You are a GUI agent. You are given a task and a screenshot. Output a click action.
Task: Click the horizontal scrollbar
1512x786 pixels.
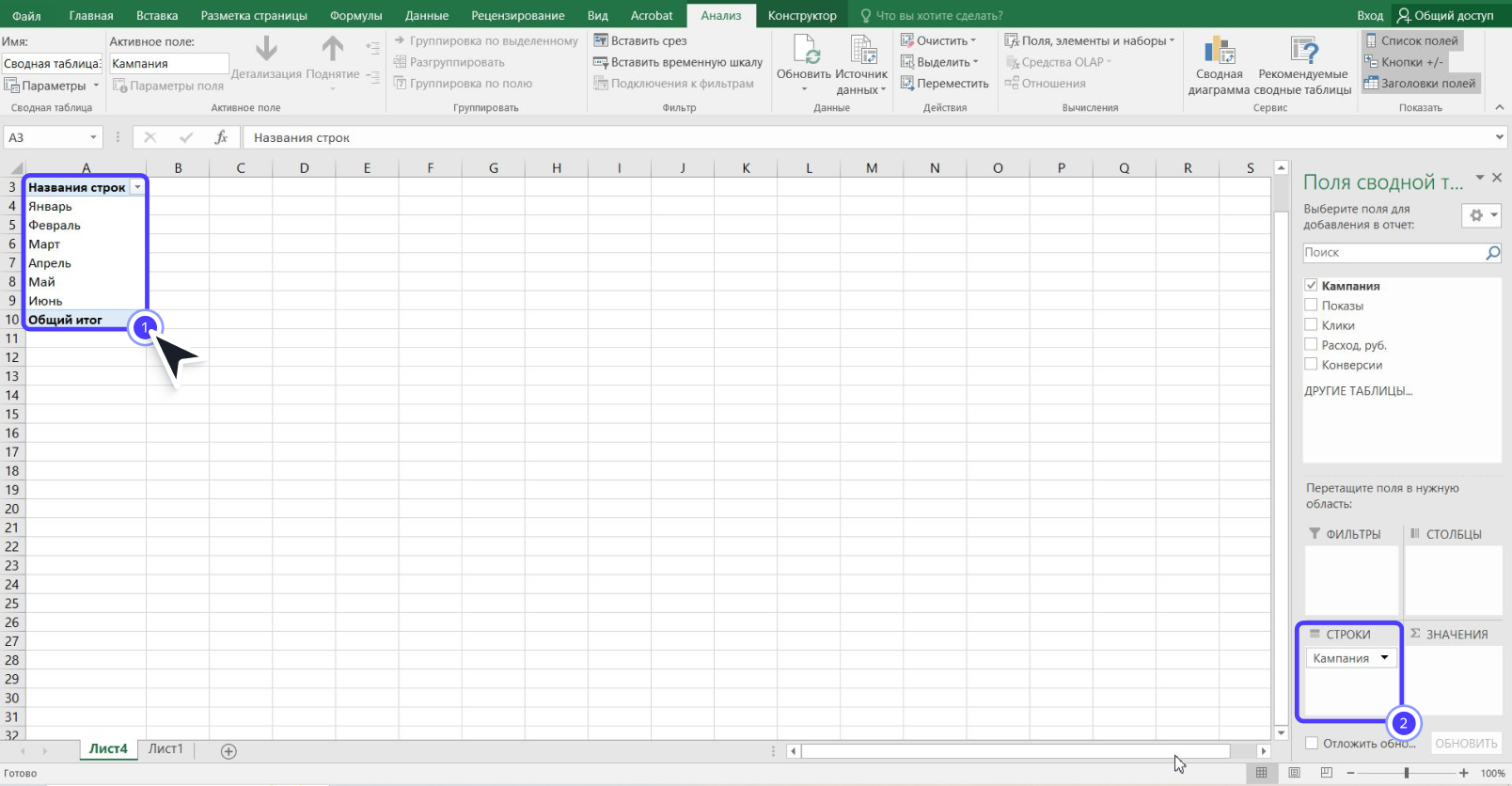(x=1016, y=751)
